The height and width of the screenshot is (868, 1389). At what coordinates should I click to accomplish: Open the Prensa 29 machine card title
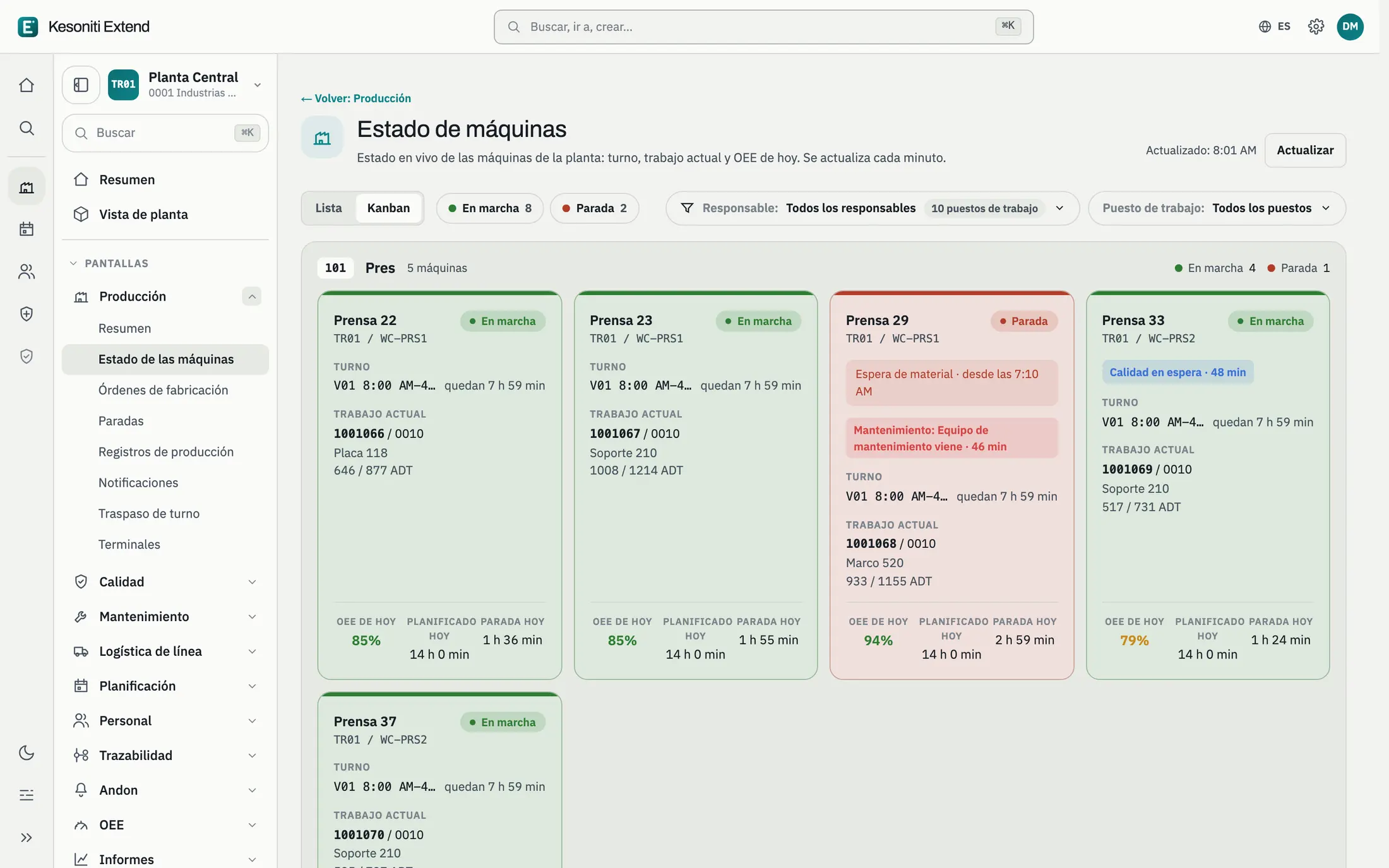pyautogui.click(x=877, y=321)
